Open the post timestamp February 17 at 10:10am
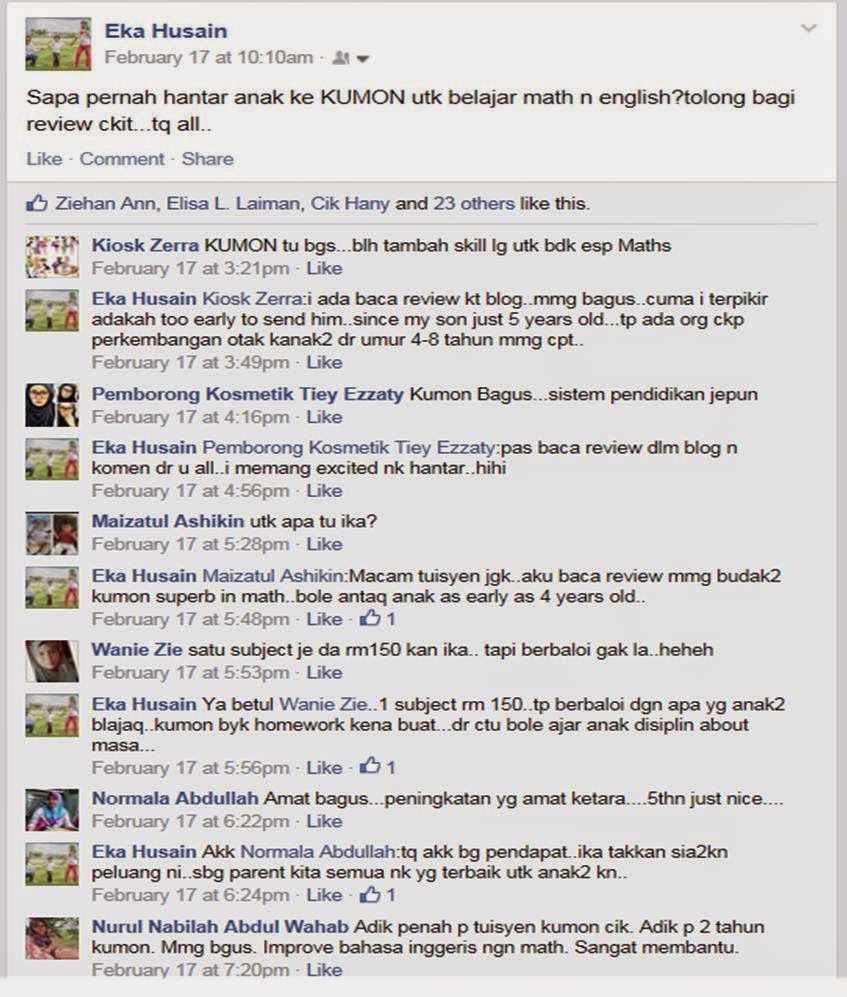Screen dimensions: 847x997 209,58
